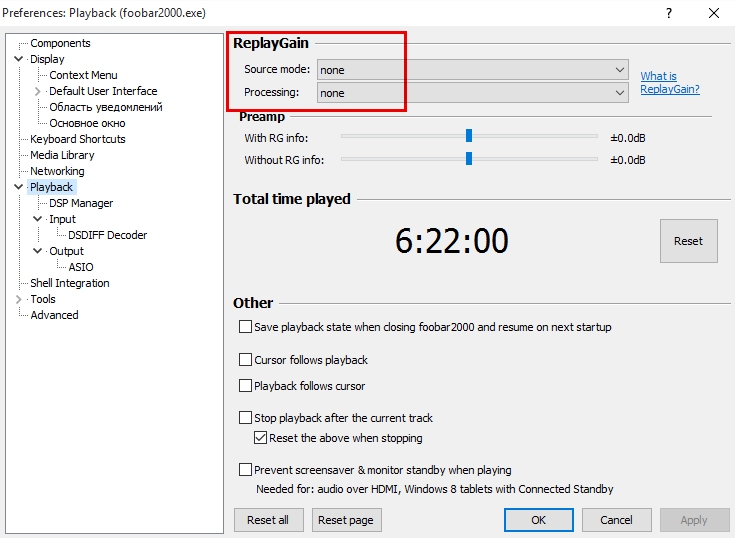
Task: Expand the Tools tree node
Action: (19, 299)
